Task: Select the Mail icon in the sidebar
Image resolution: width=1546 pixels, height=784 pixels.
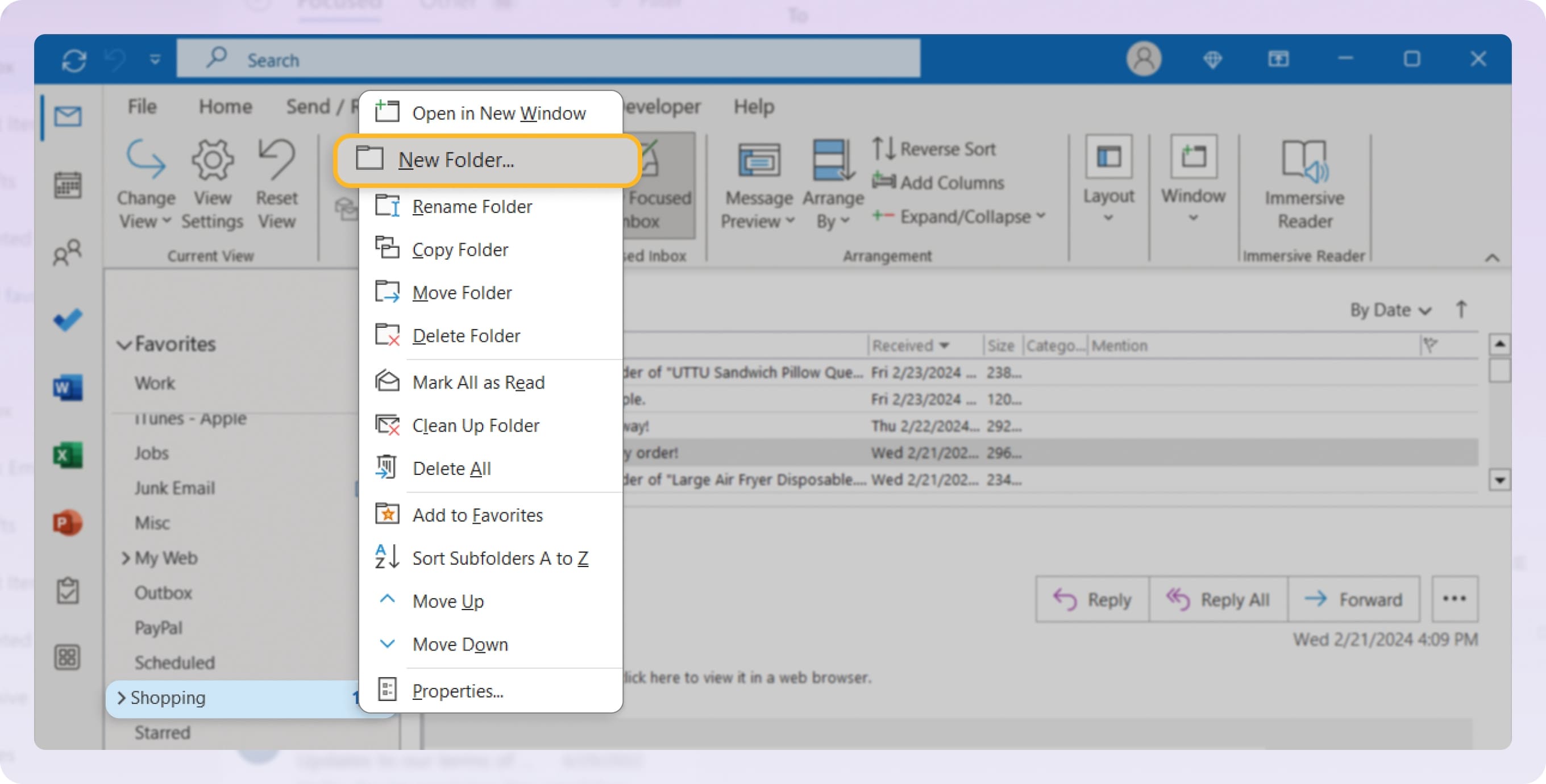Action: tap(68, 118)
